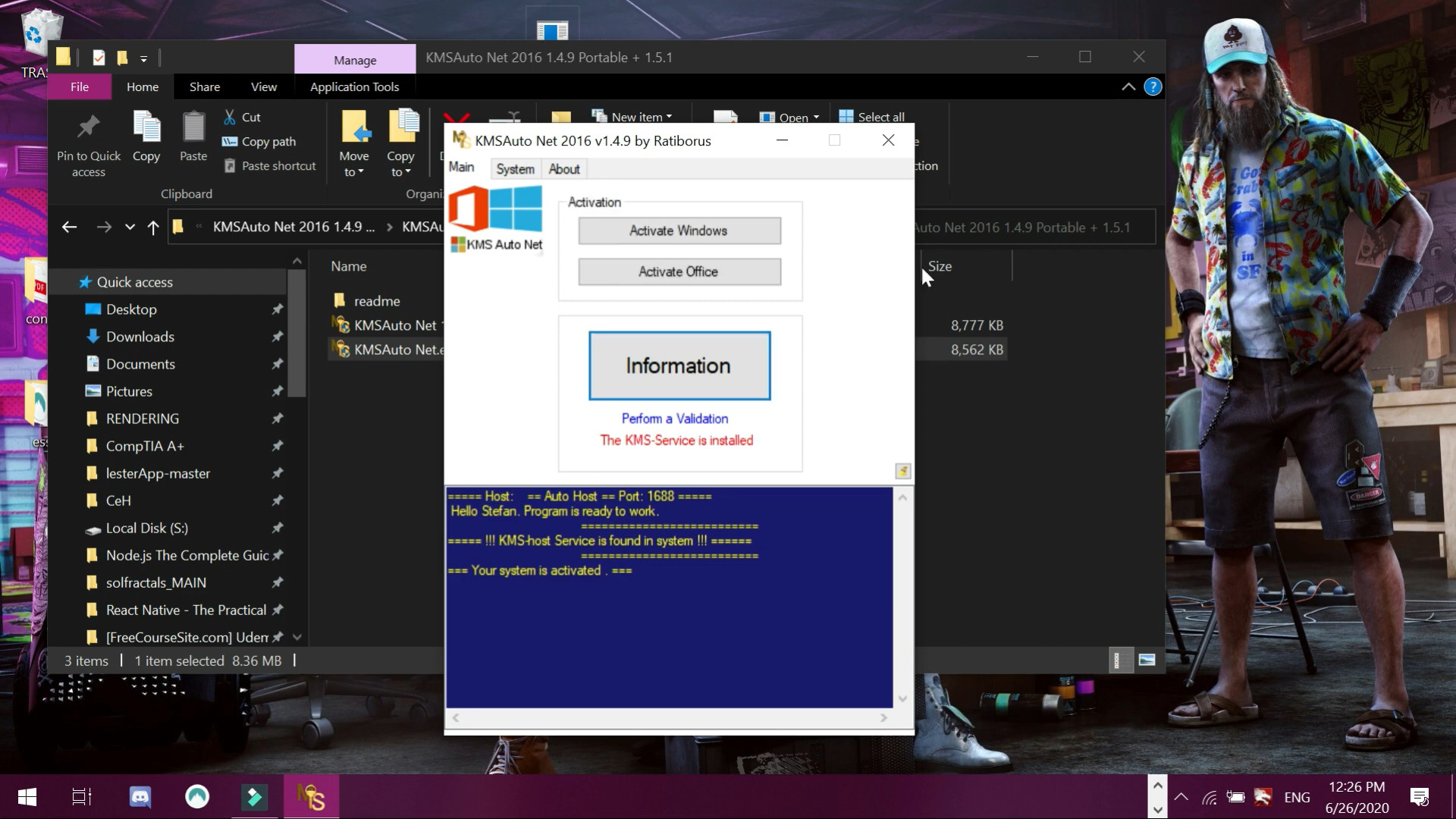Click up arrow of the KMSAuto console scrollbar
The height and width of the screenshot is (819, 1456).
(x=902, y=497)
